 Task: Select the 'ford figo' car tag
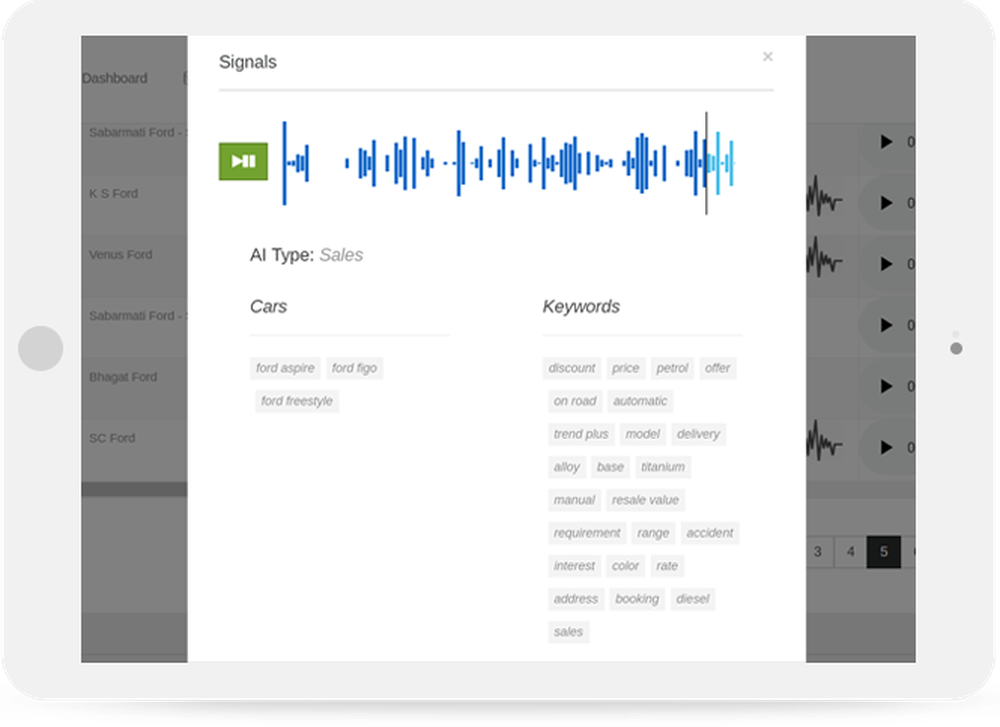355,368
